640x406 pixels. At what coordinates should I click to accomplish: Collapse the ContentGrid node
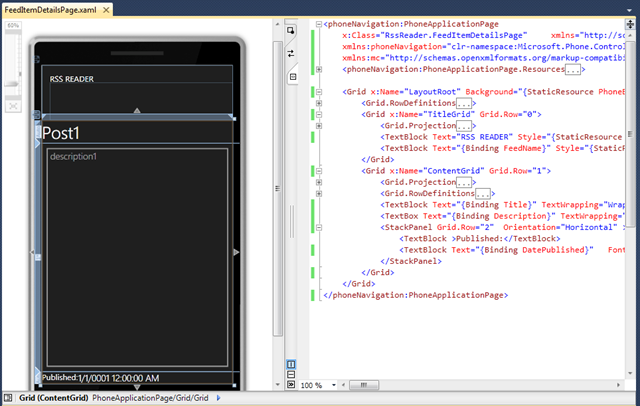(319, 171)
